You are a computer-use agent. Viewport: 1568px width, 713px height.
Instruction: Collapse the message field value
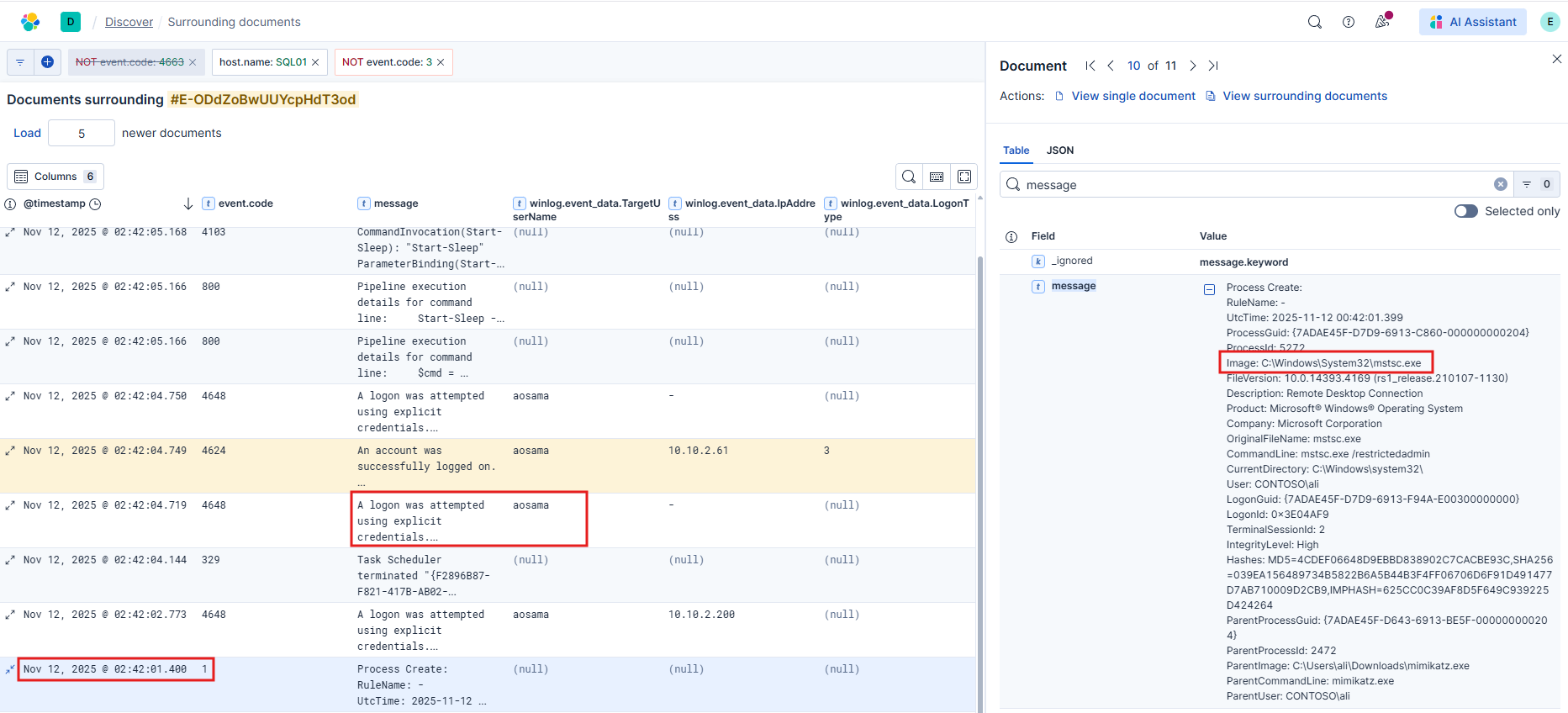pos(1209,289)
